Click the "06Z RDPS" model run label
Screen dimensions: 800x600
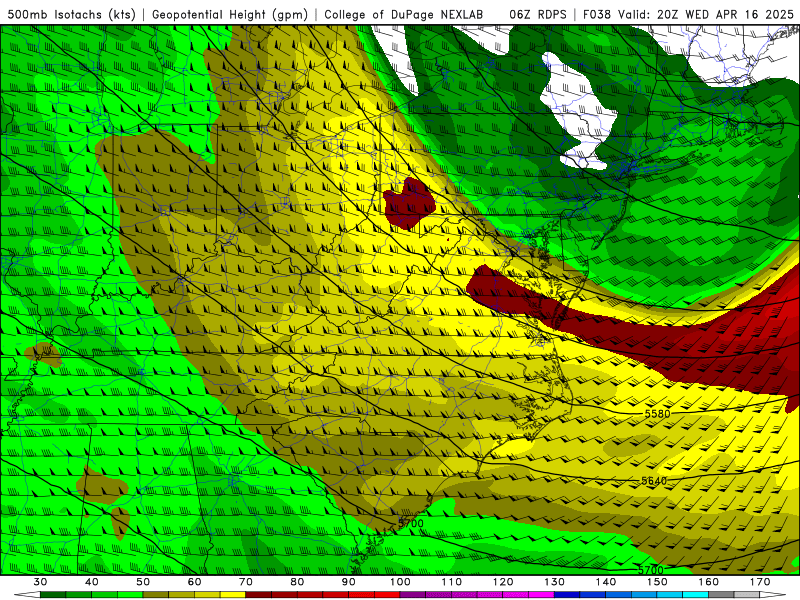538,14
